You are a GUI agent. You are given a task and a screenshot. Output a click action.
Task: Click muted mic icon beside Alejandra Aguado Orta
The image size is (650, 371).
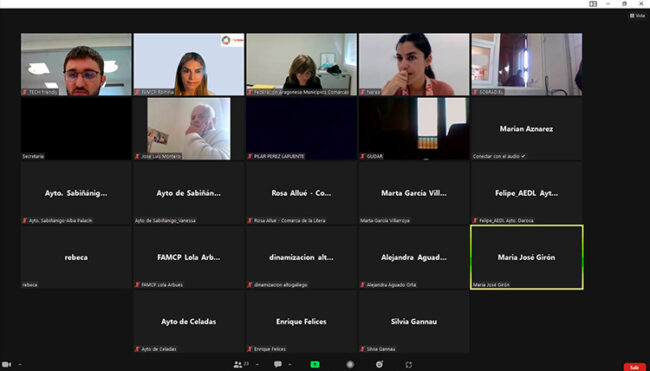point(362,285)
